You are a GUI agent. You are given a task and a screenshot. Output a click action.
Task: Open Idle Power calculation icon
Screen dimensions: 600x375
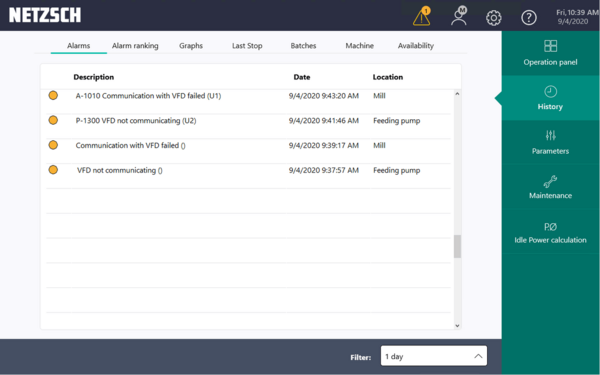point(550,227)
